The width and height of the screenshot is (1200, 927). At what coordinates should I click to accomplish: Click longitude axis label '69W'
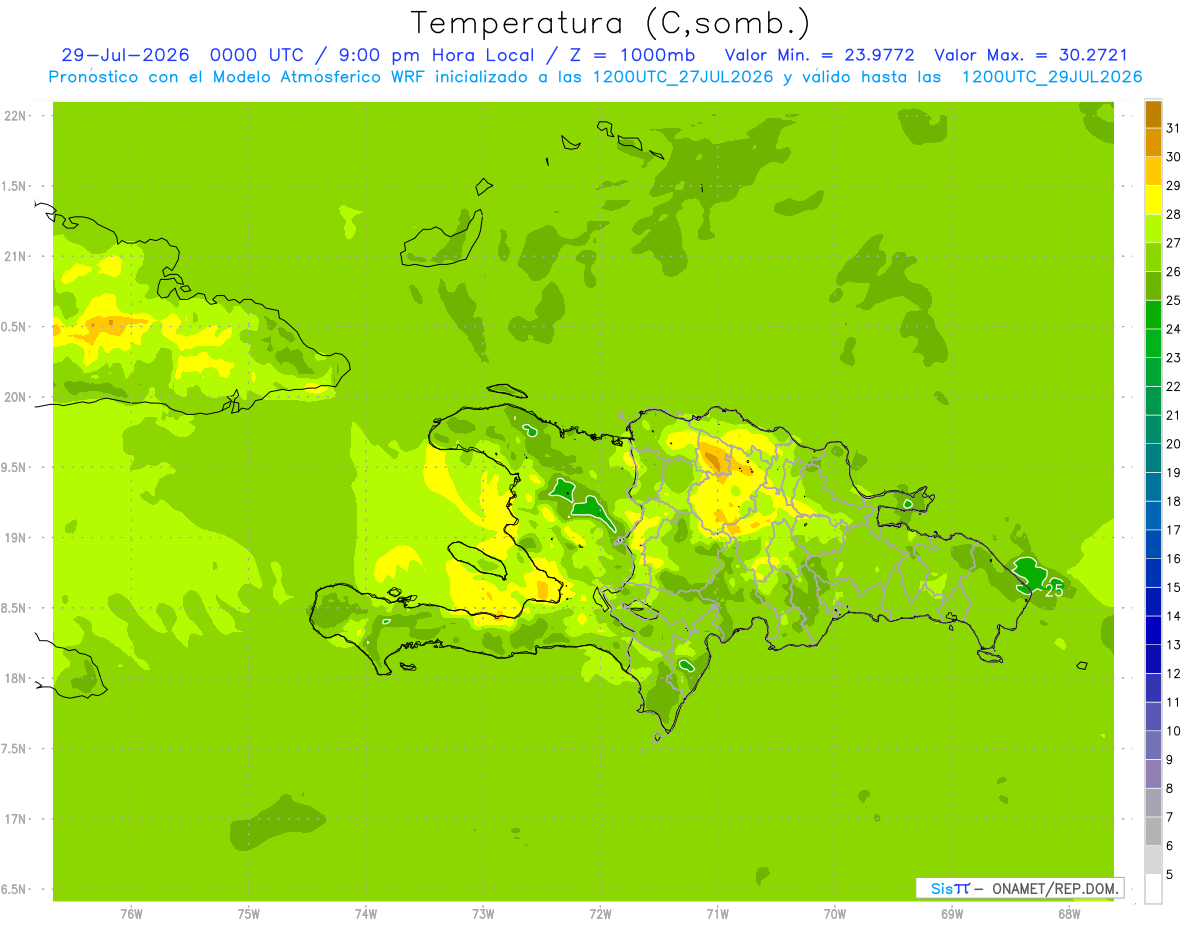pos(951,914)
